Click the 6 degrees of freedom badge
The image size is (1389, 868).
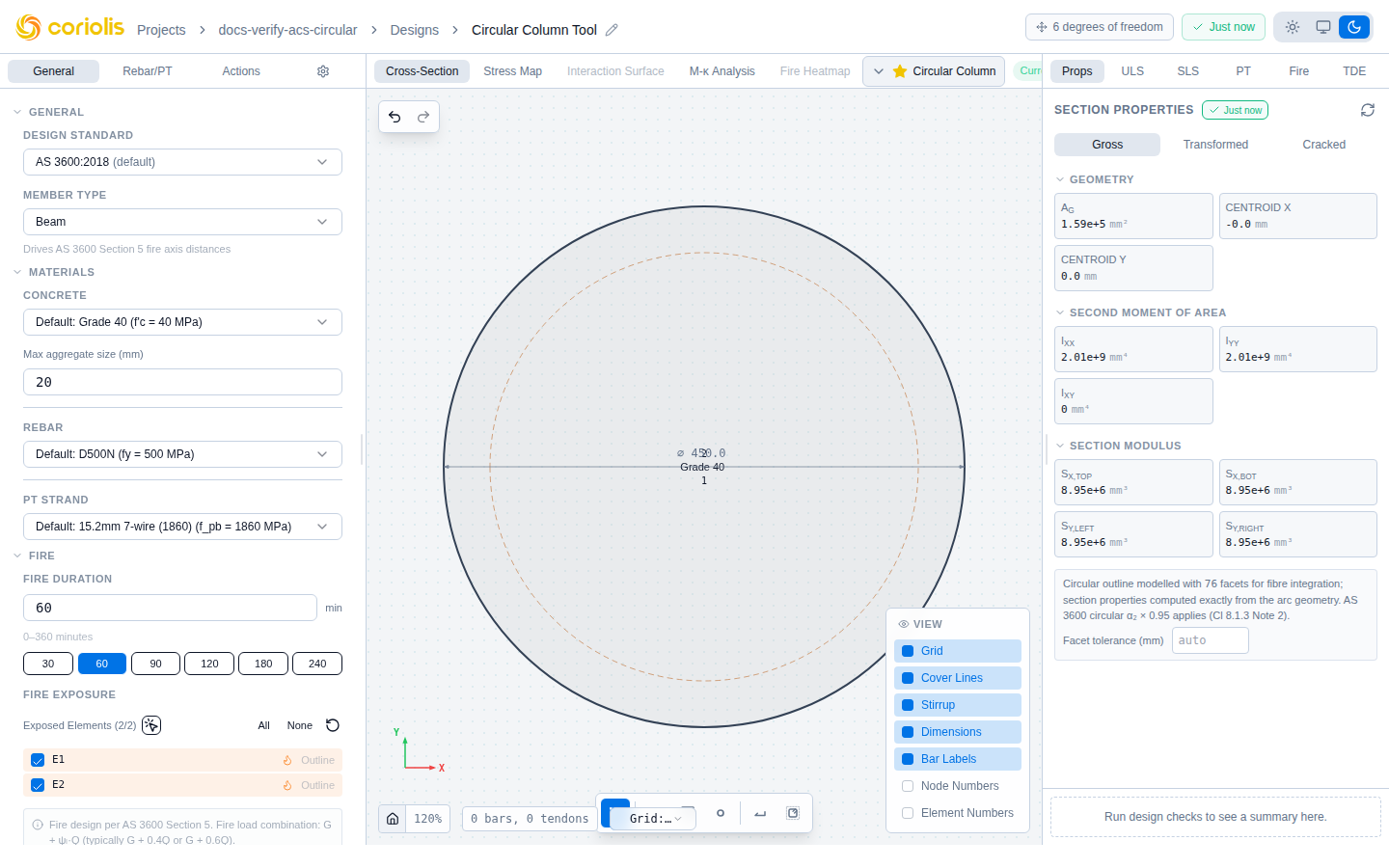1100,27
